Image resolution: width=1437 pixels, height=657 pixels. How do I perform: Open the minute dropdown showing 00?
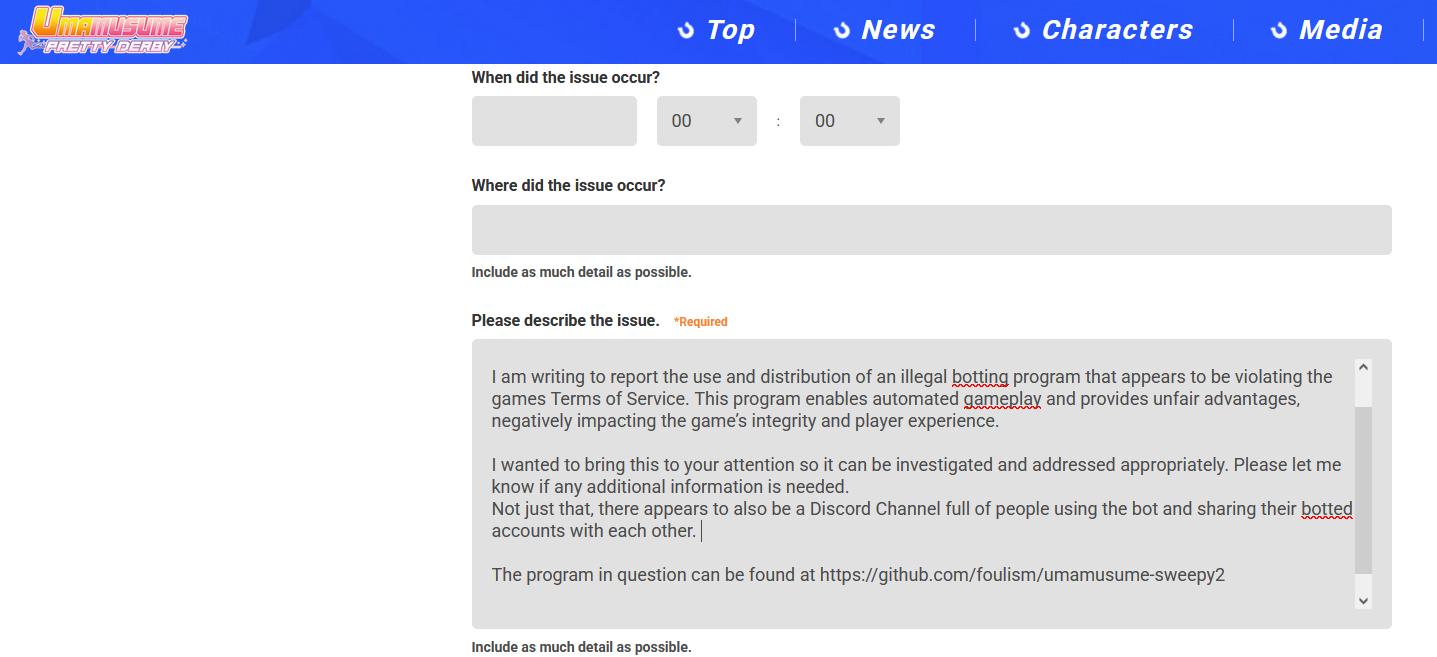850,121
